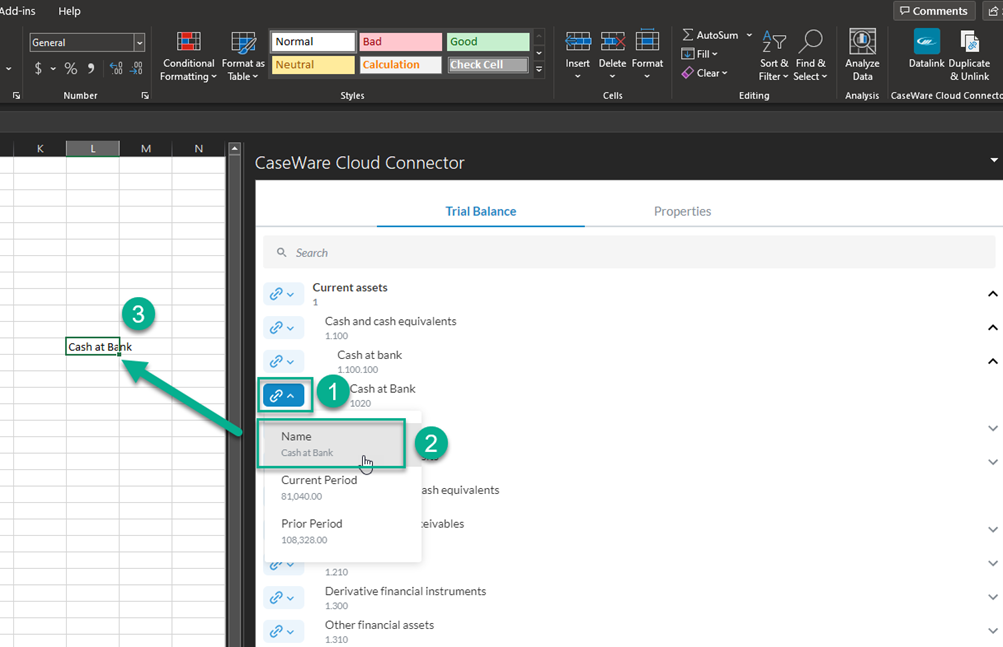Viewport: 1003px width, 647px height.
Task: Apply the Good cell style
Action: pos(488,42)
